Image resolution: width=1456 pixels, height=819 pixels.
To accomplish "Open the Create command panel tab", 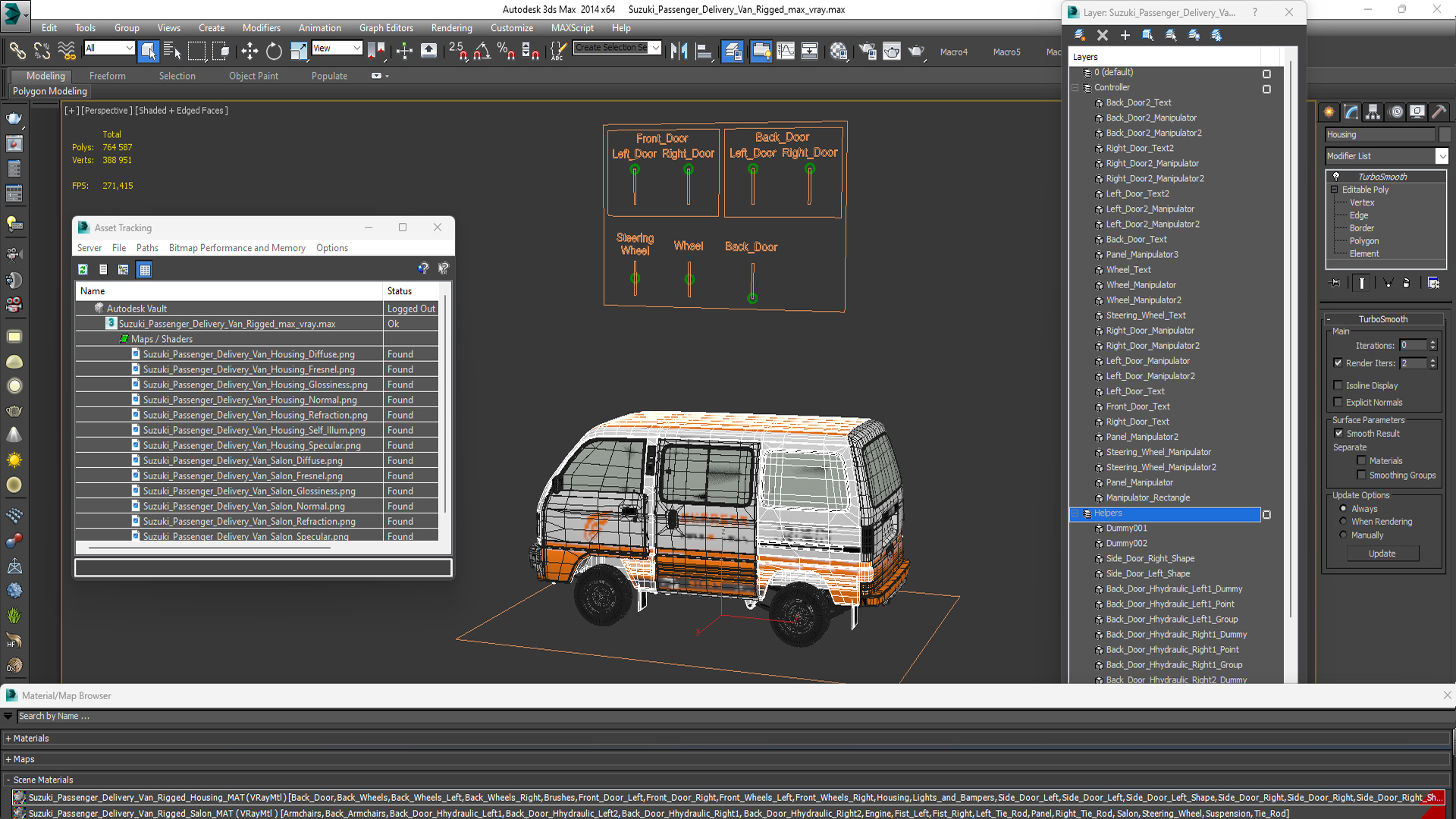I will coord(1329,112).
